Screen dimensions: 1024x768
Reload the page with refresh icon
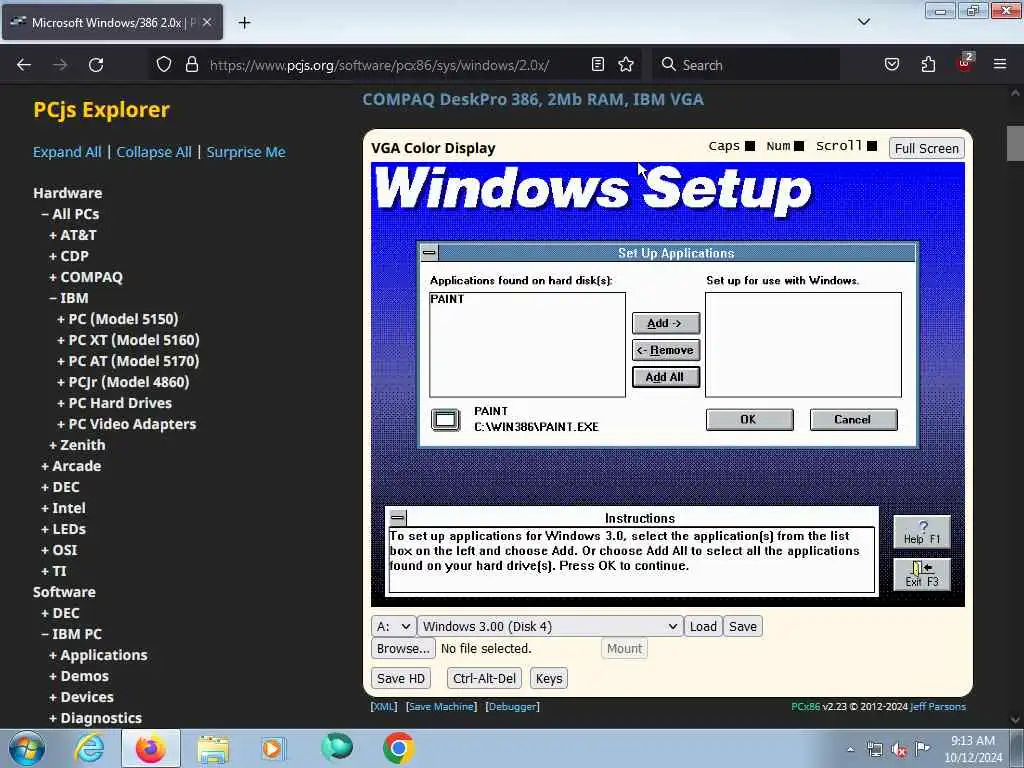click(x=96, y=65)
